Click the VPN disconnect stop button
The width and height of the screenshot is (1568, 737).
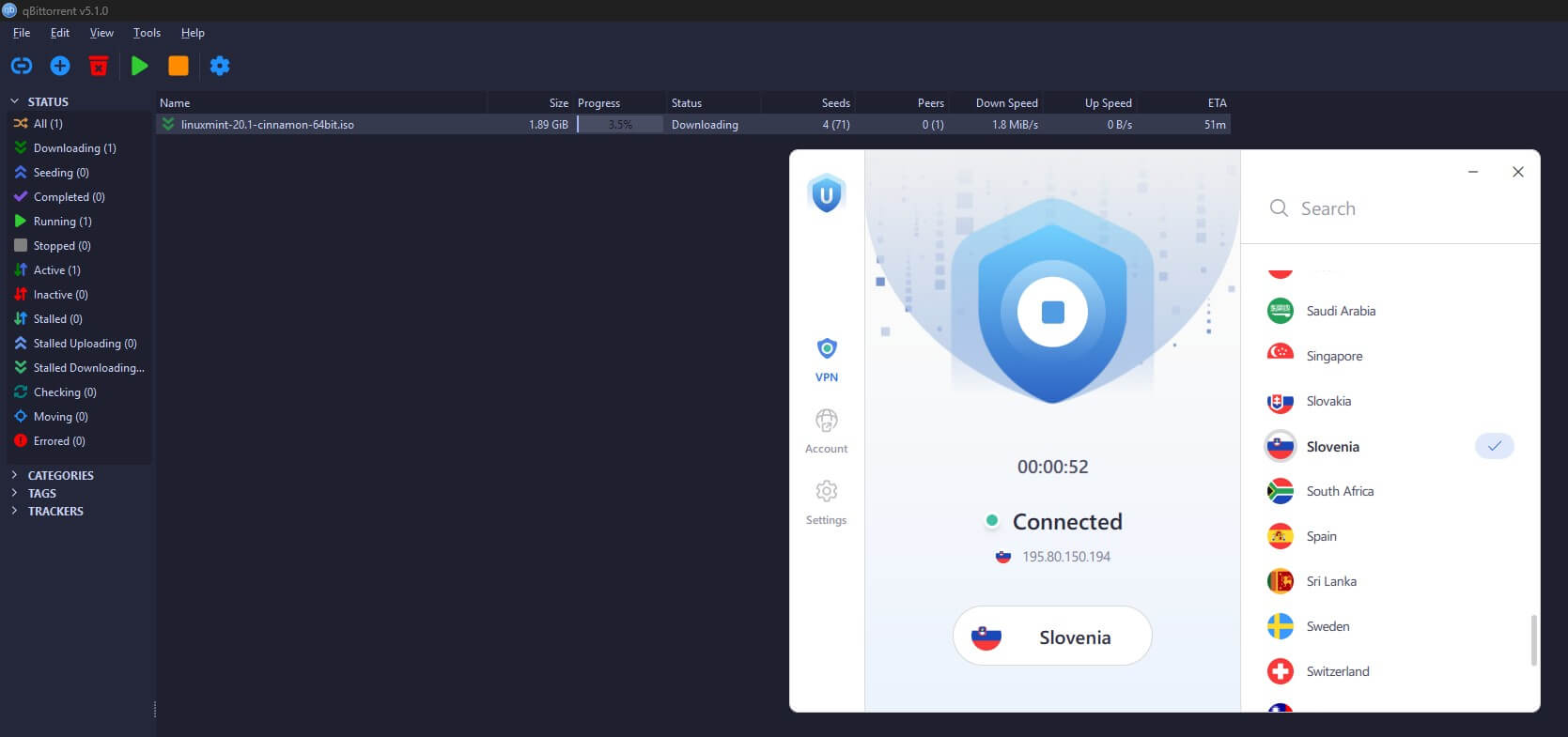click(x=1052, y=312)
